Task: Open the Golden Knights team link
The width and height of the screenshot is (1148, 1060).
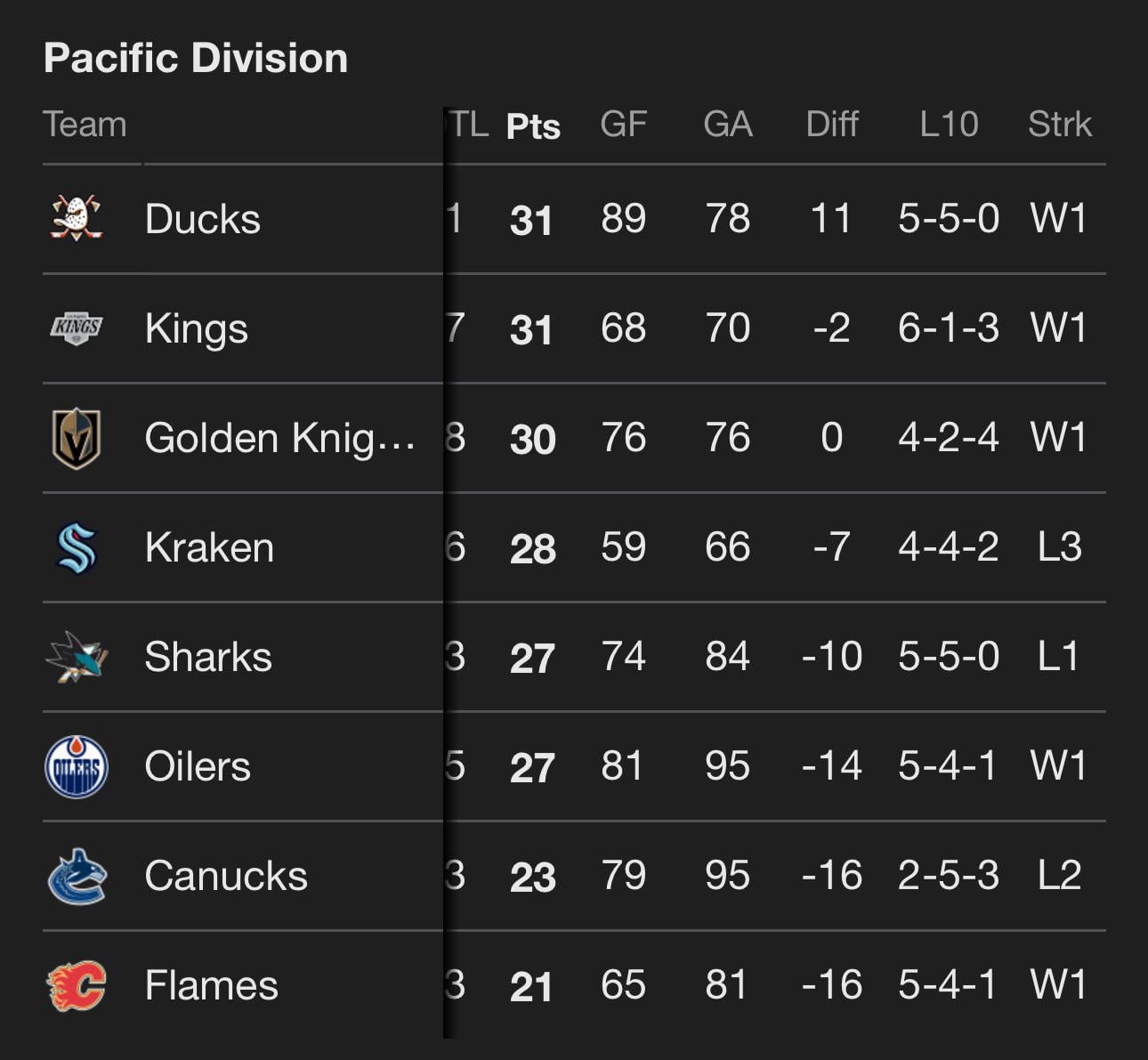Action: [279, 438]
